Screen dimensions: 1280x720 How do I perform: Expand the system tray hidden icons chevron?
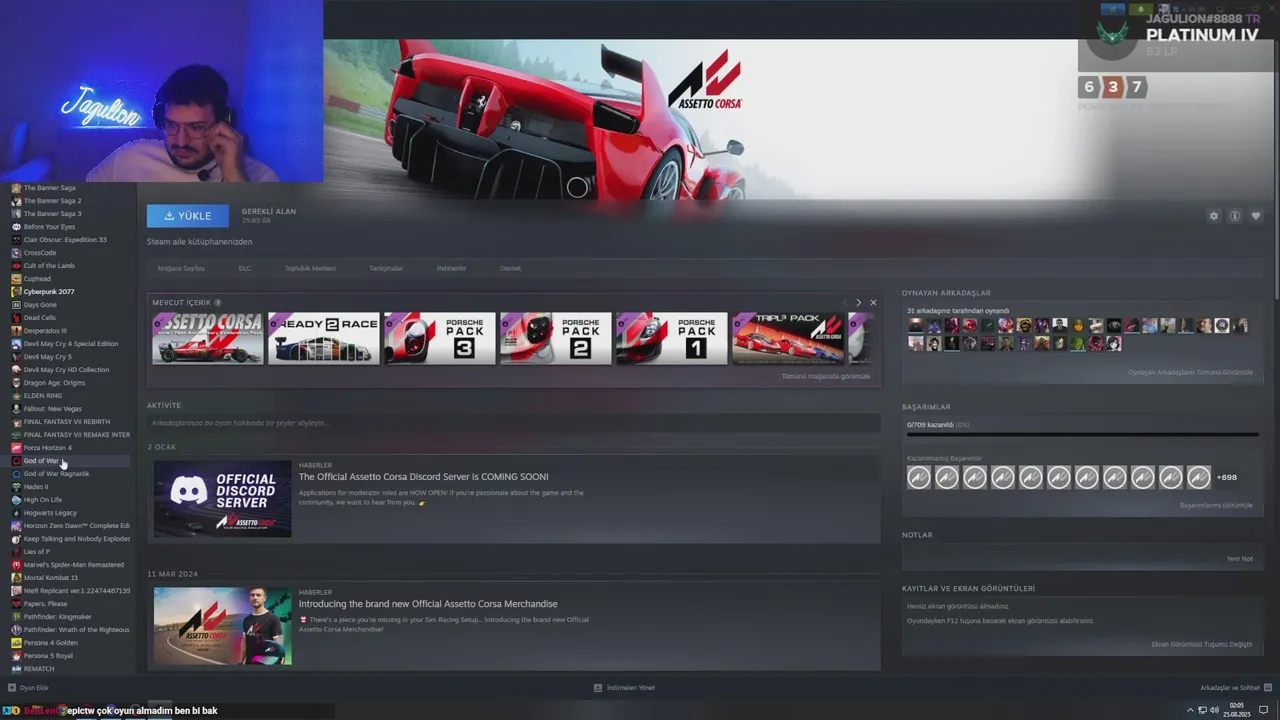pos(1190,710)
